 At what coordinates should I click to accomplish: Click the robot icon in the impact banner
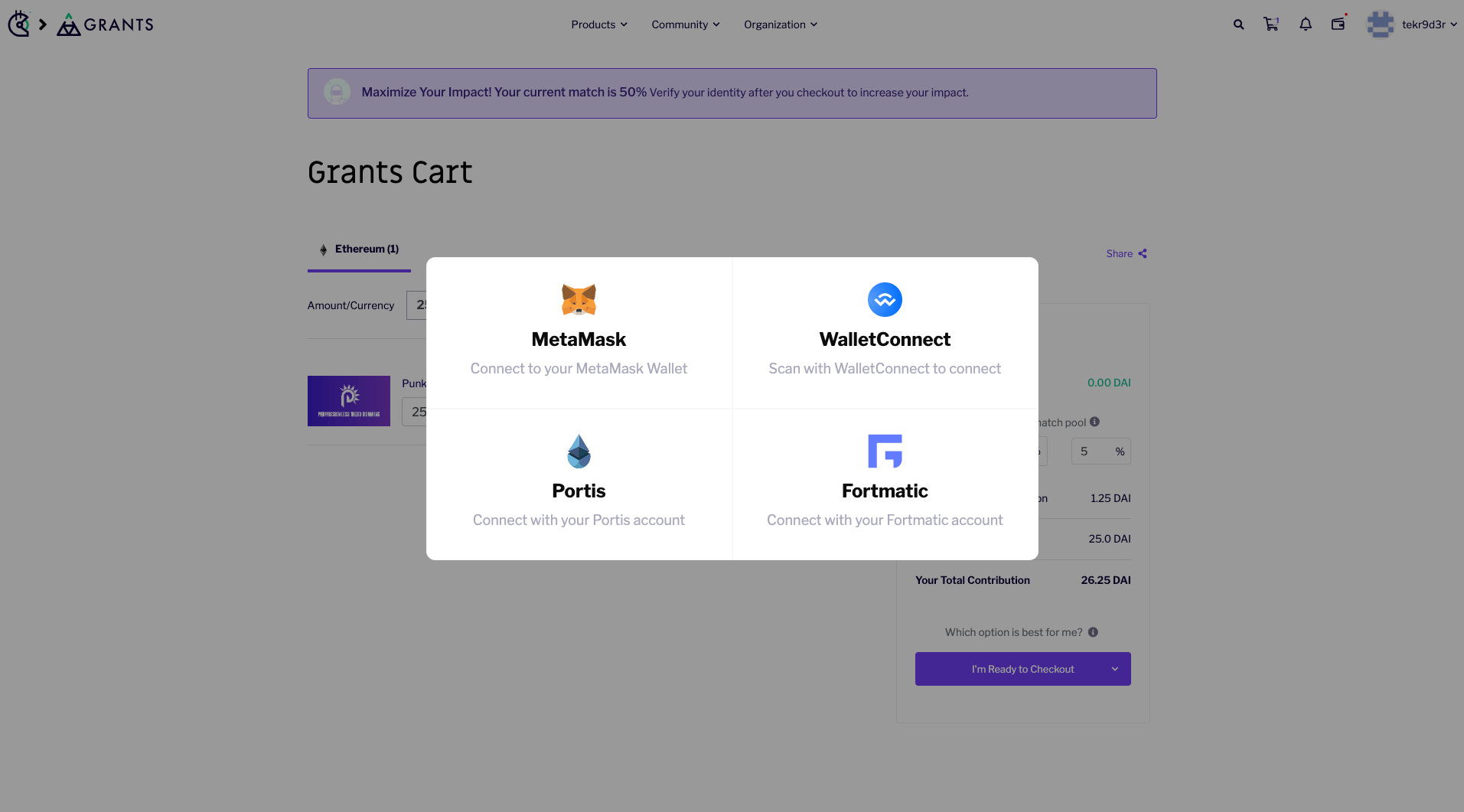pos(337,93)
